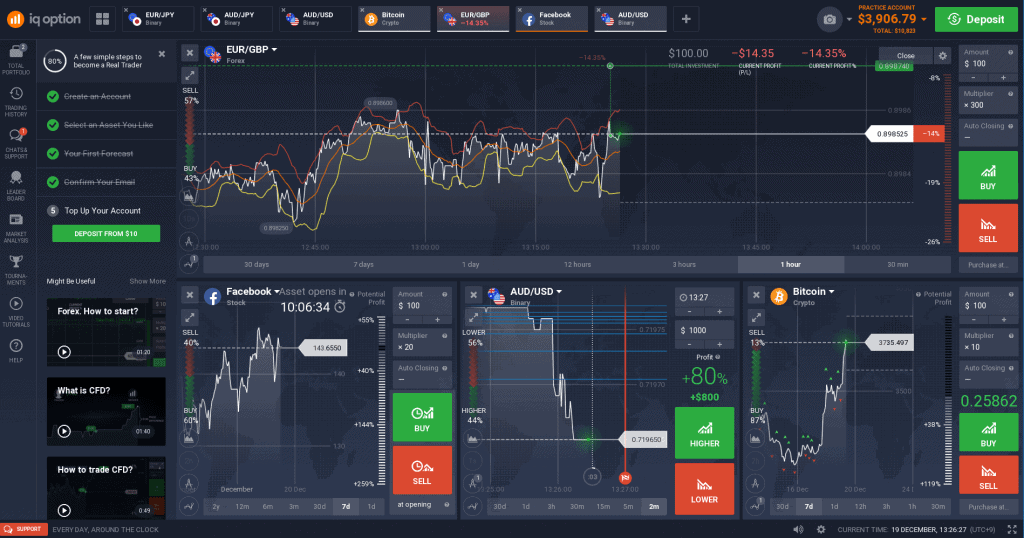1024x538 pixels.
Task: Open Bitcoin multiplier ×10 selector
Action: tap(988, 342)
